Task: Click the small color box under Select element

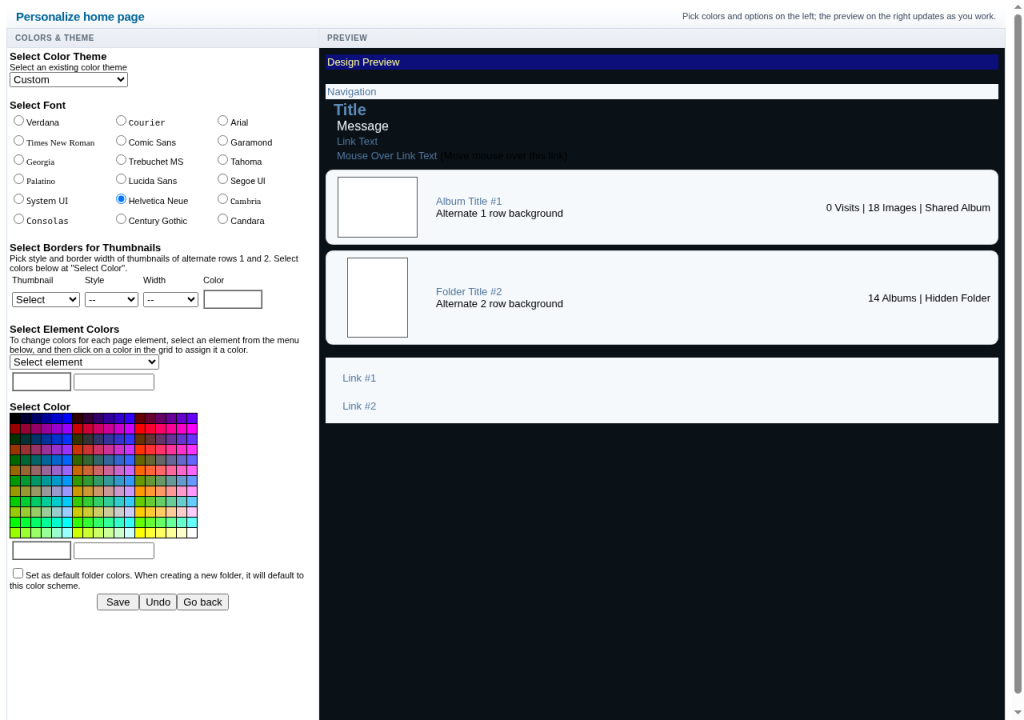Action: tap(42, 382)
